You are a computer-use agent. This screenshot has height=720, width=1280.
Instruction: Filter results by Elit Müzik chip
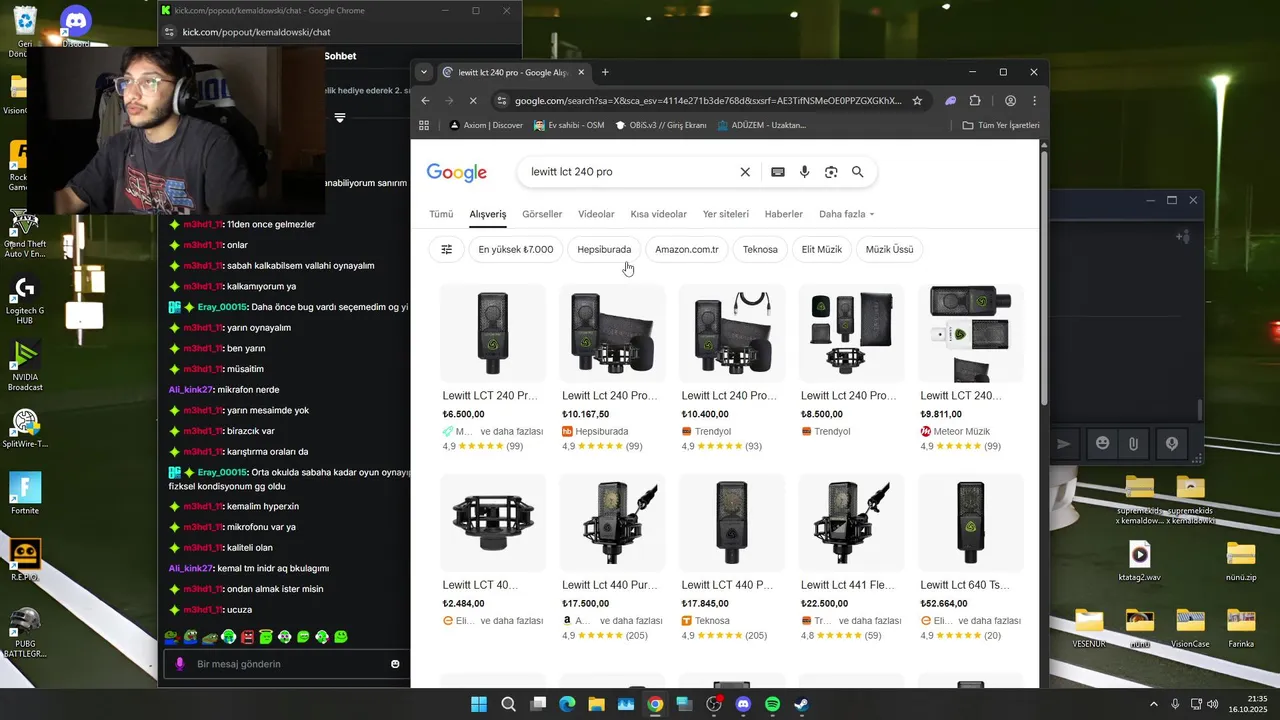821,249
